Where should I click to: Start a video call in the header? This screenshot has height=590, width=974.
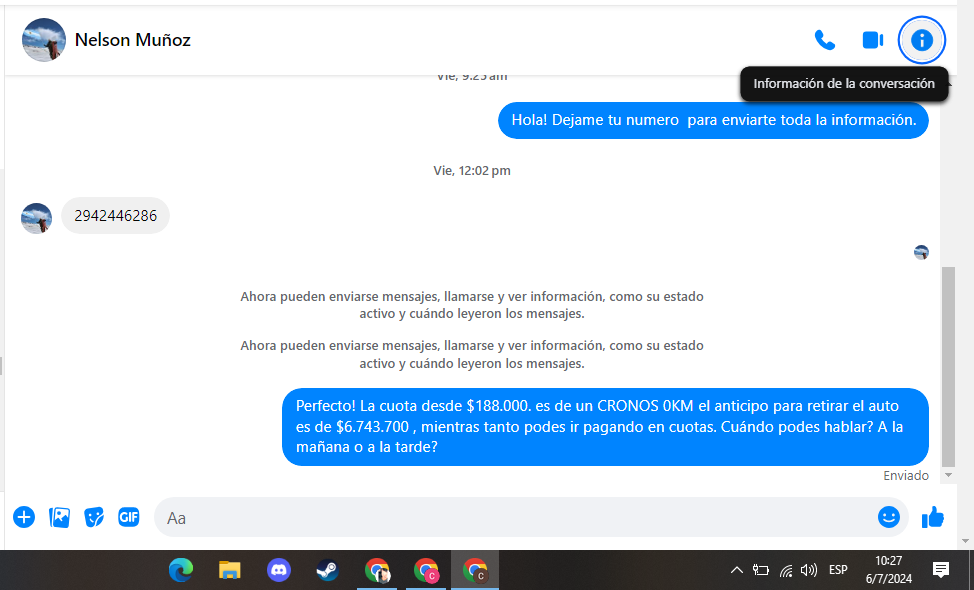[873, 40]
